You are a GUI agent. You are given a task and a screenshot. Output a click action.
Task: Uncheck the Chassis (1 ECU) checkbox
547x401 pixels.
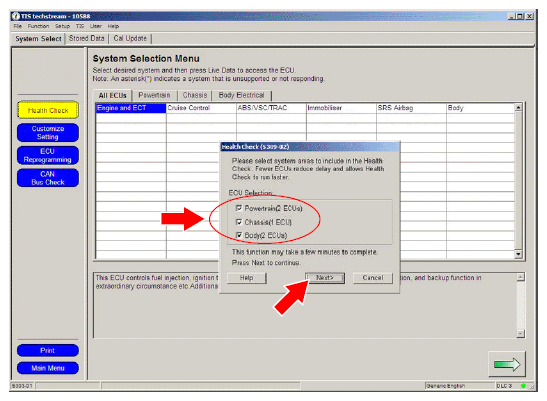pos(239,222)
